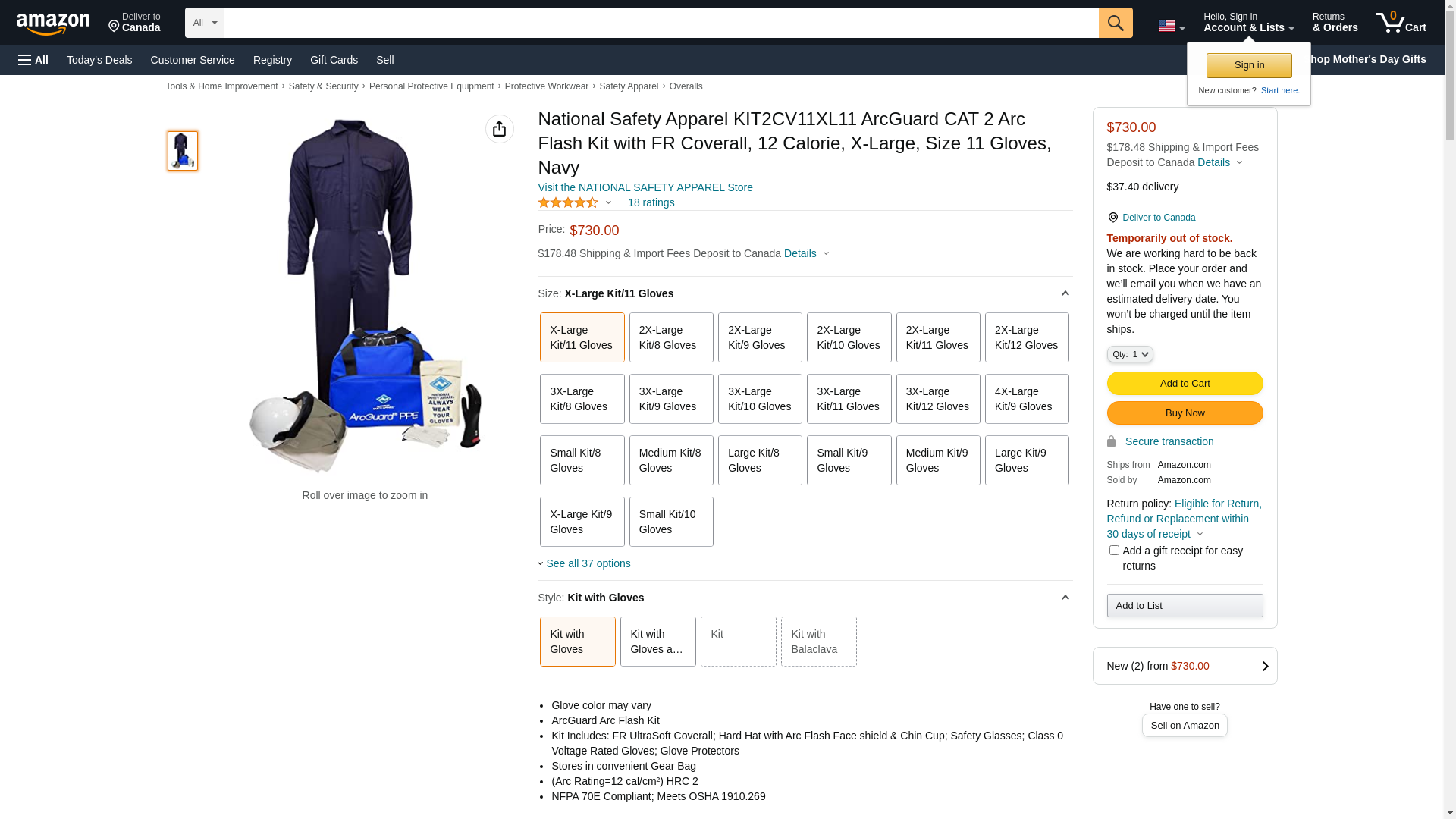Screen dimensions: 1456x819
Task: Check the gift receipt checkbox
Action: tap(1113, 551)
